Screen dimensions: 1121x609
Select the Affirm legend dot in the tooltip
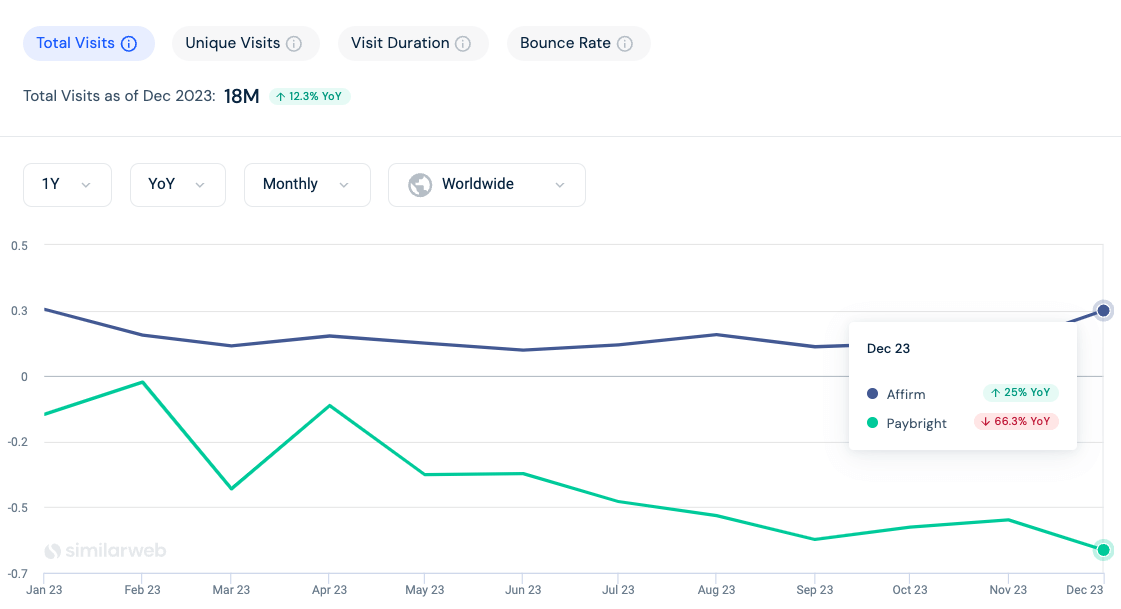(871, 394)
